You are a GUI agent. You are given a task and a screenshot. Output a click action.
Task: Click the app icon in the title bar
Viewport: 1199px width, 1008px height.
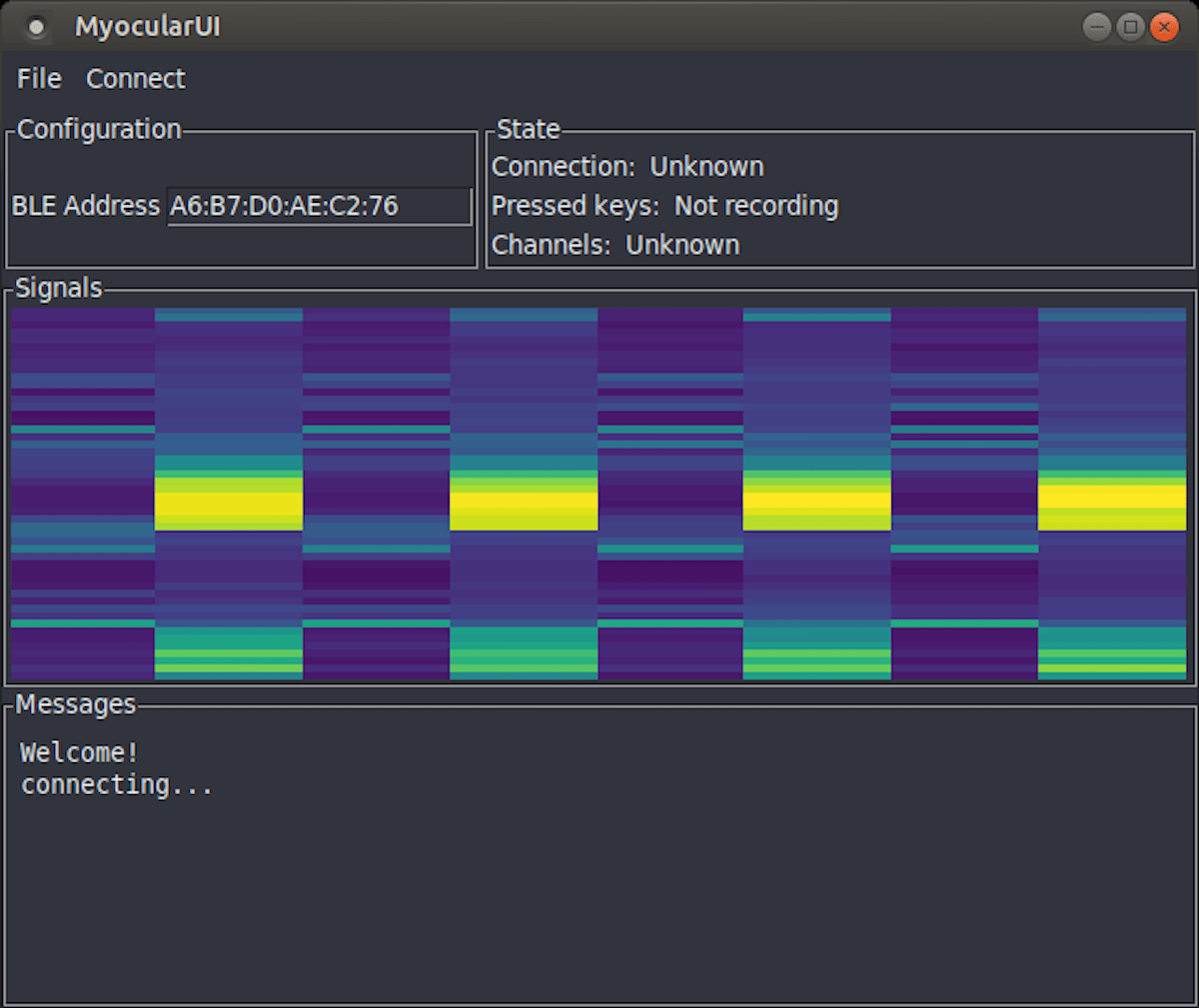[37, 27]
